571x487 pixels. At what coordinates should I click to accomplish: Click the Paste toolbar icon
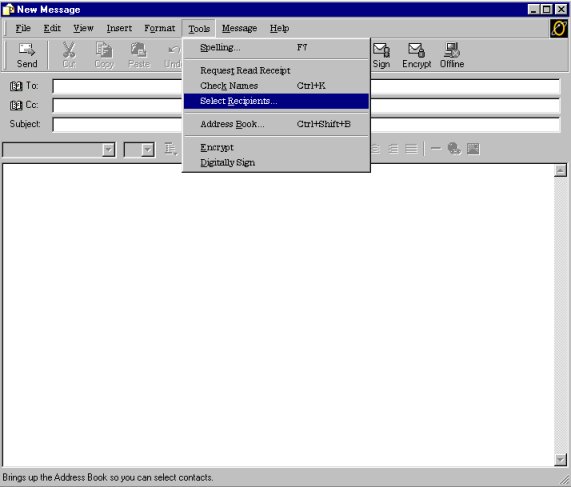click(139, 50)
